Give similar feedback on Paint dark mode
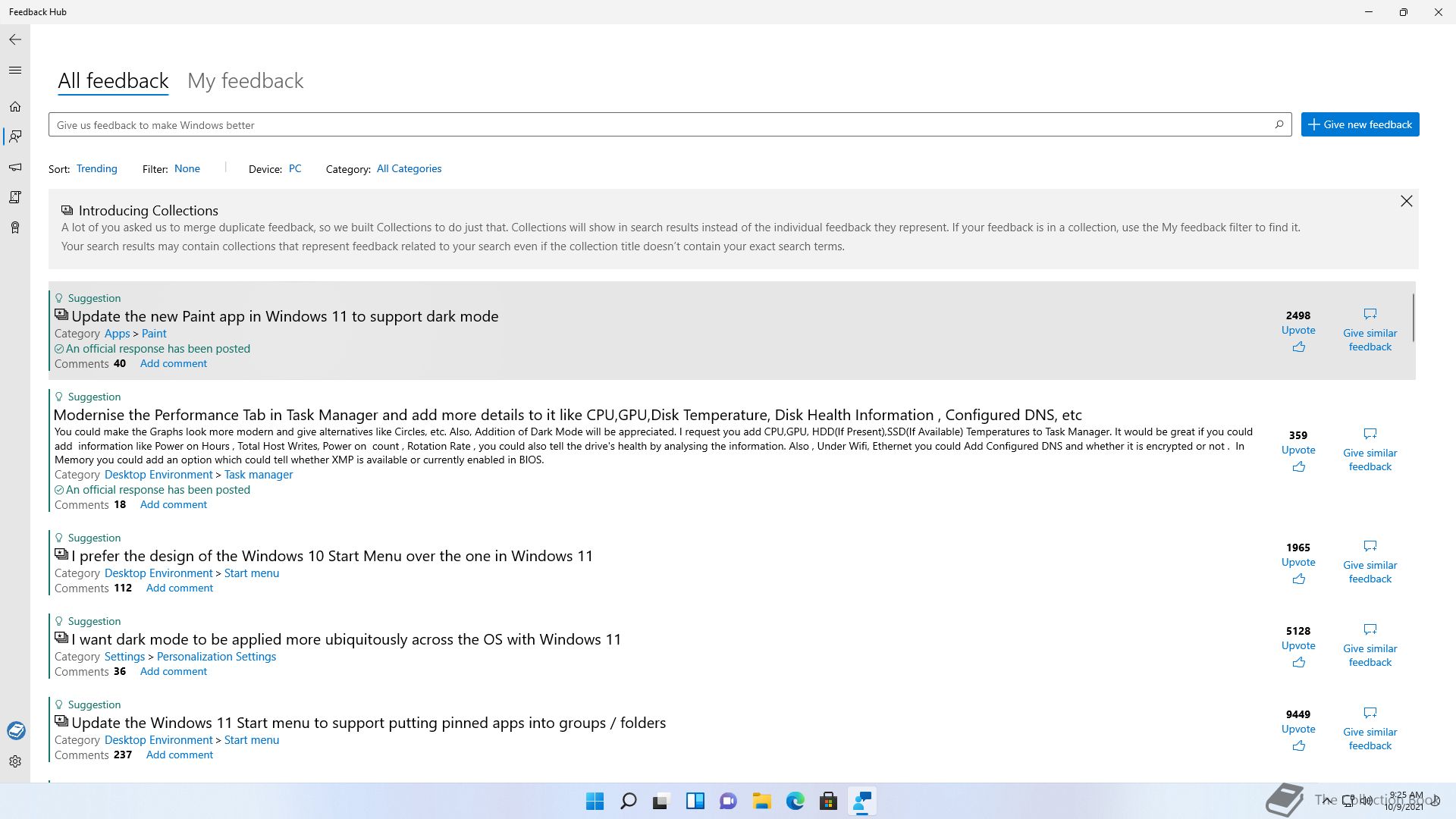Image resolution: width=1456 pixels, height=819 pixels. (1370, 331)
